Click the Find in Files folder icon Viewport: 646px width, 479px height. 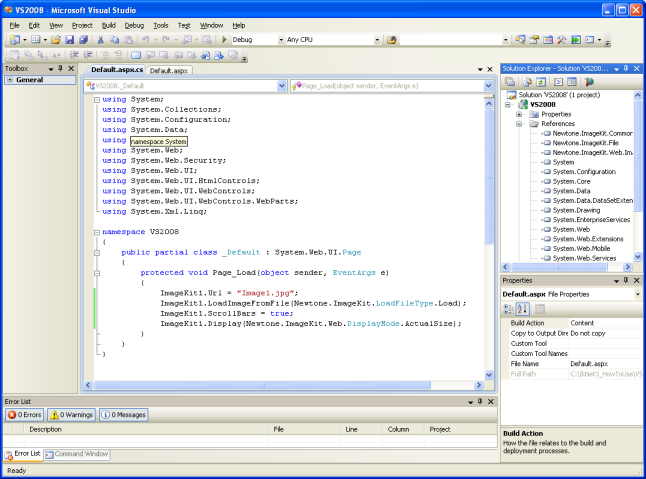click(x=392, y=40)
